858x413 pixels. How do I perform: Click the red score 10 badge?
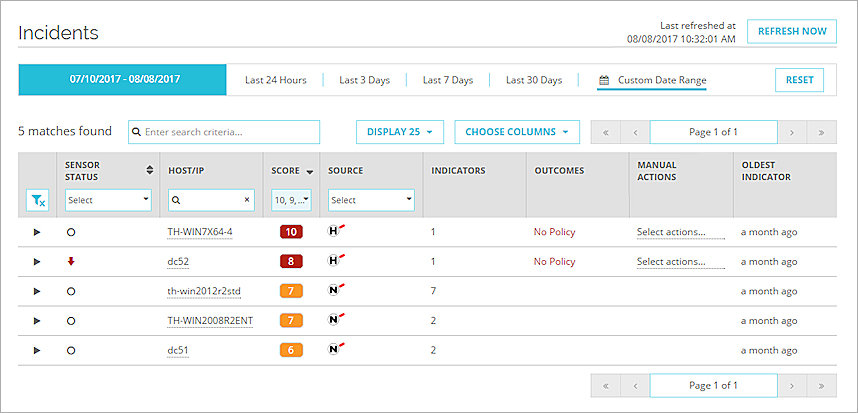click(x=291, y=232)
